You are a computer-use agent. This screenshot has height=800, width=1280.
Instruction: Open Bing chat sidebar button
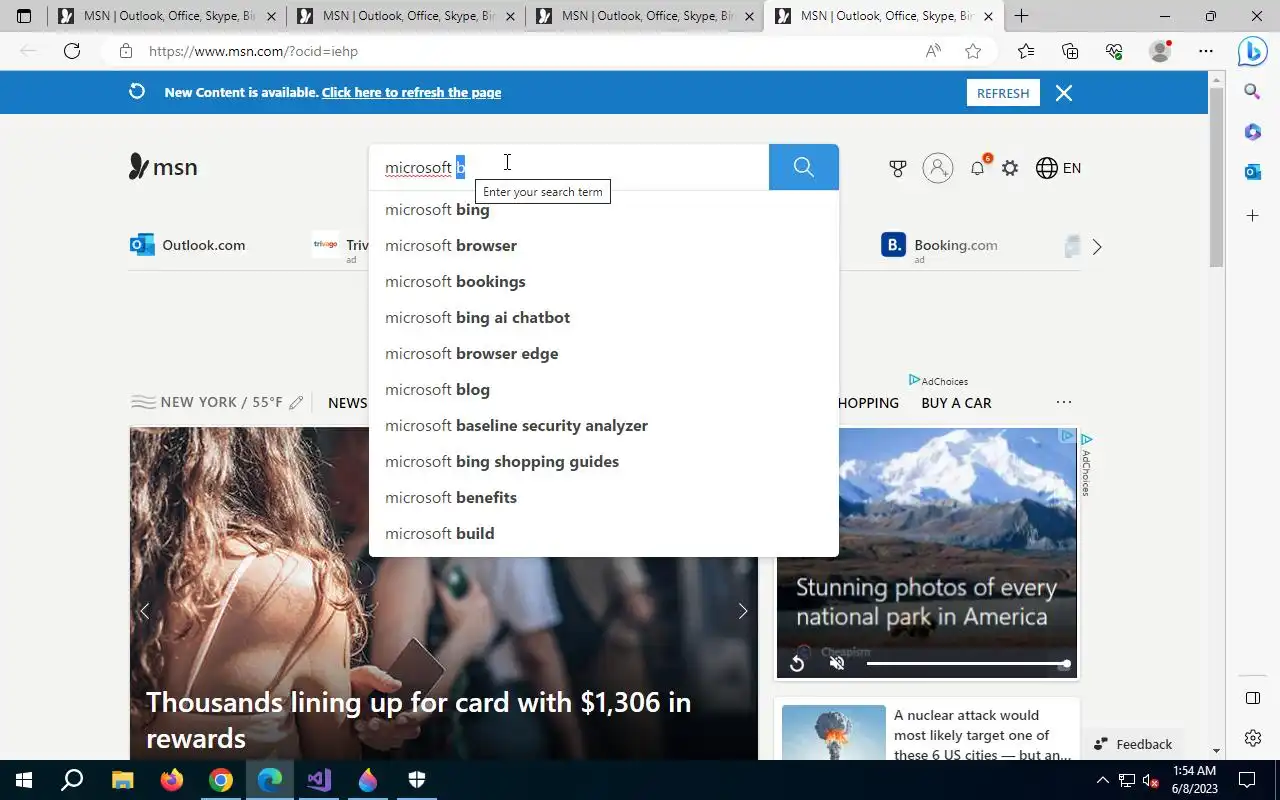click(x=1252, y=51)
